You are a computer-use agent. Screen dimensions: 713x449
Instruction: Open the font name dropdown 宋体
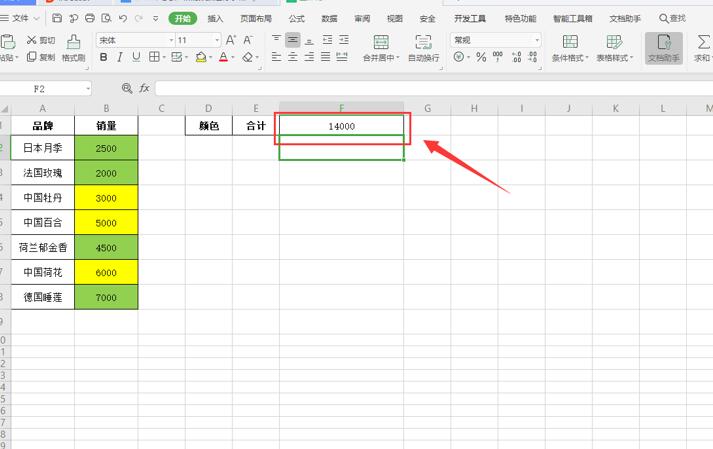click(x=171, y=40)
